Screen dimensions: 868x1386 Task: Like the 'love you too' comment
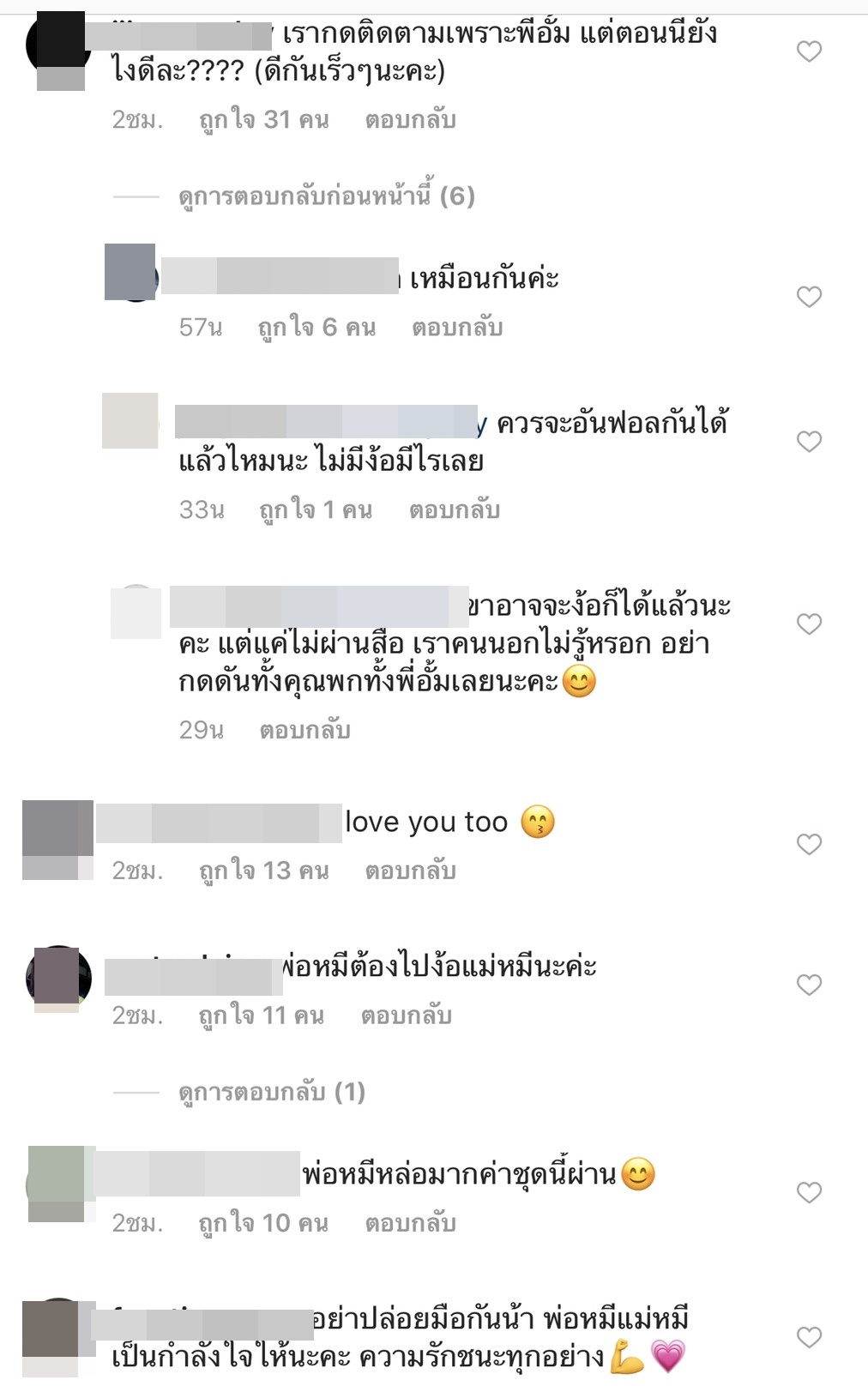click(809, 844)
